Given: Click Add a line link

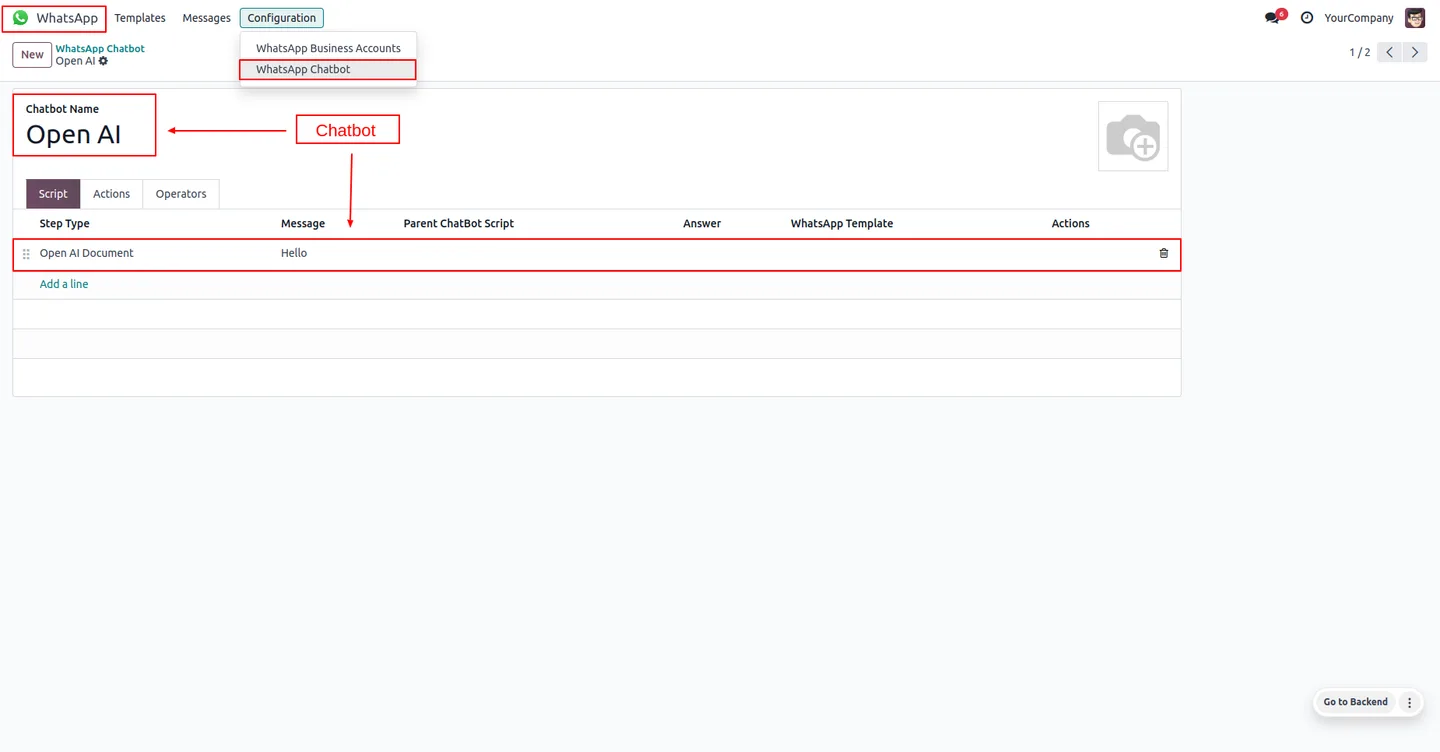Looking at the screenshot, I should pyautogui.click(x=64, y=284).
